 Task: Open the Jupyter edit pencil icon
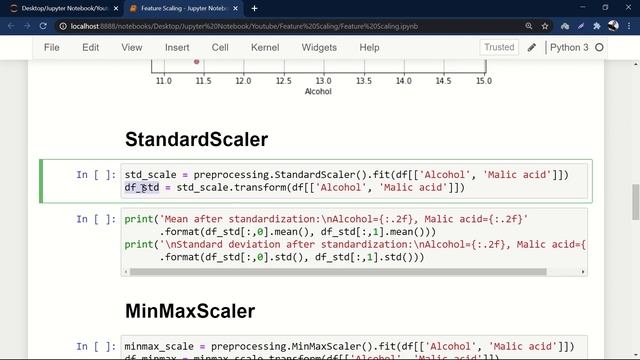point(531,47)
